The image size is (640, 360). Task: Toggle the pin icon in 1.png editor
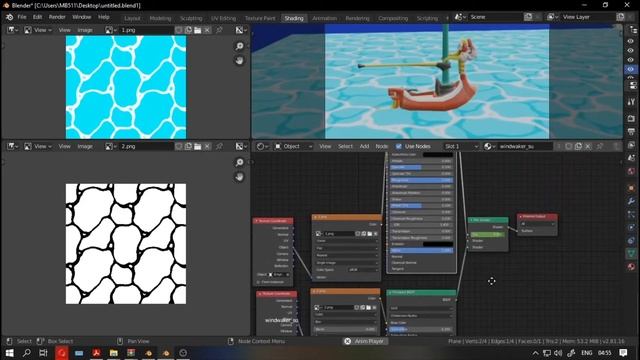[219, 30]
